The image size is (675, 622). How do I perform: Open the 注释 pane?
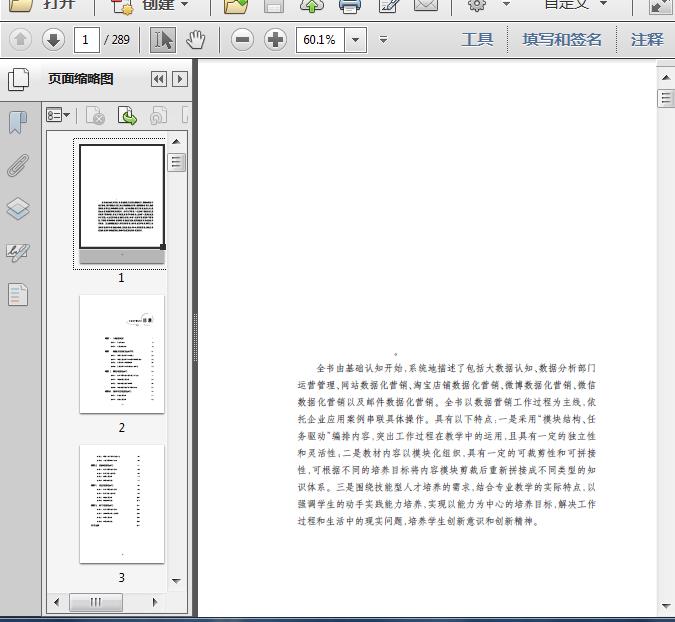(x=647, y=40)
